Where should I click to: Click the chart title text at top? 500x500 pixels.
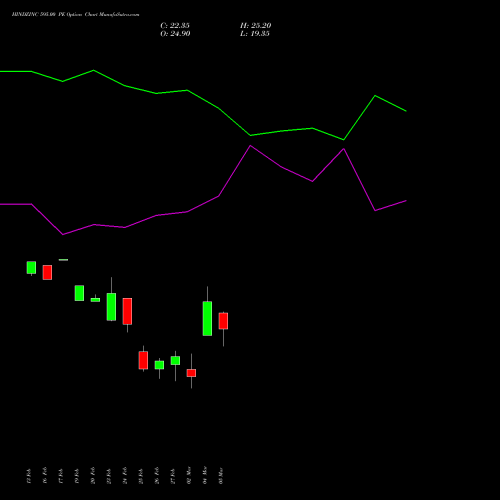75,14
